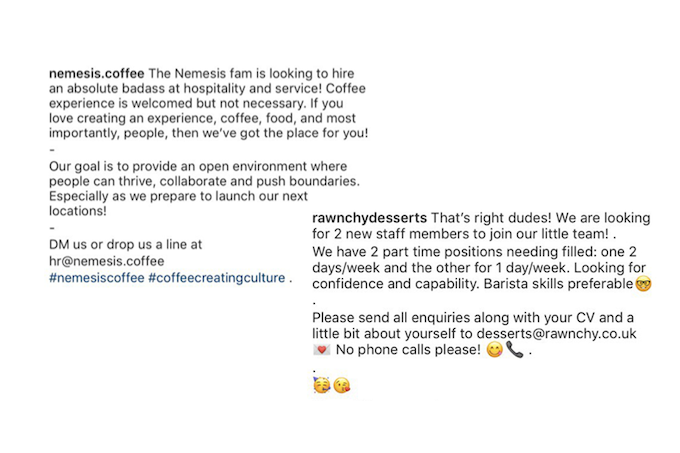This screenshot has width=680, height=453.
Task: Click the party face emoji
Action: coord(321,385)
